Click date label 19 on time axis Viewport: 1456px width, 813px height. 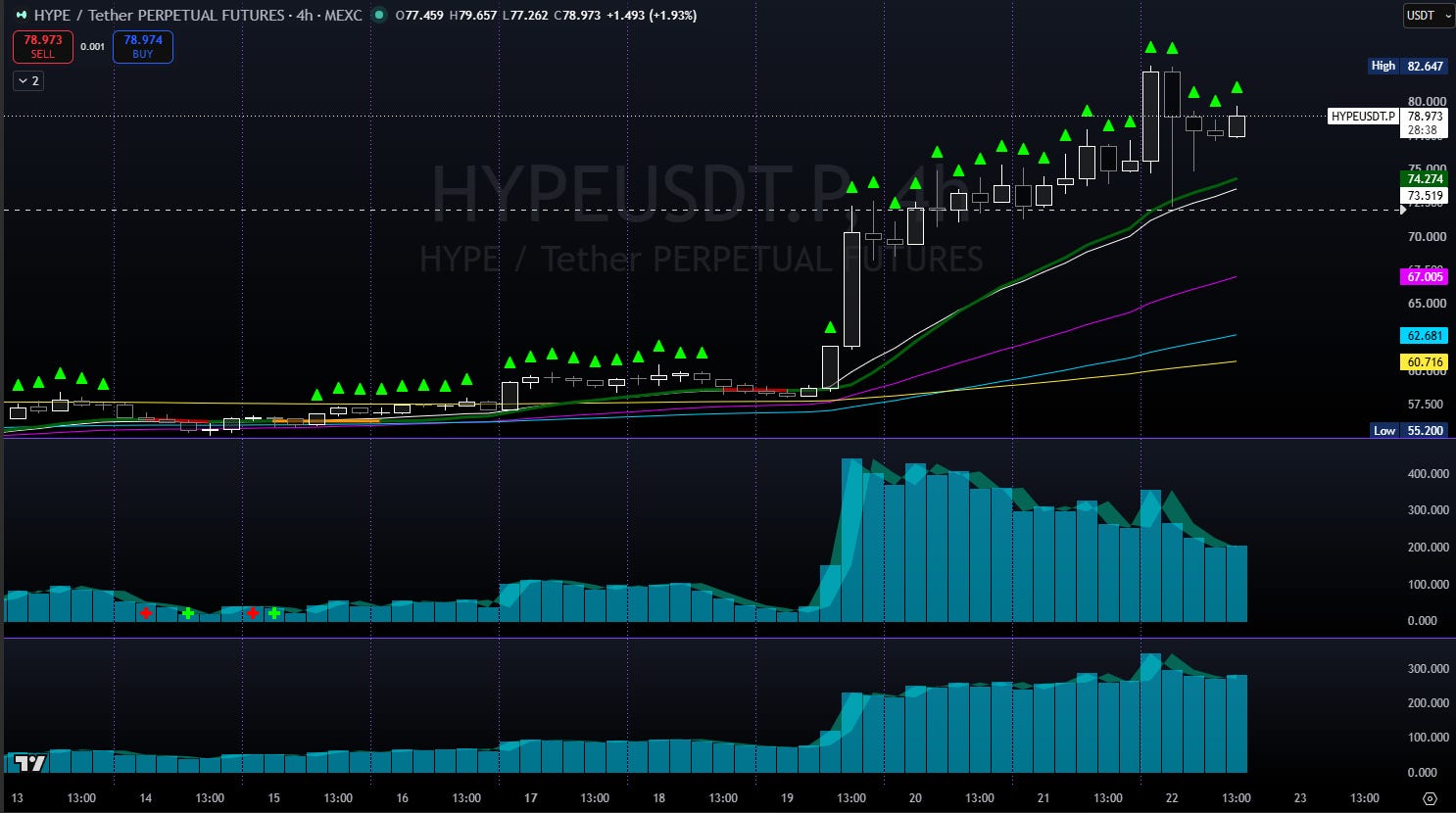click(x=788, y=798)
